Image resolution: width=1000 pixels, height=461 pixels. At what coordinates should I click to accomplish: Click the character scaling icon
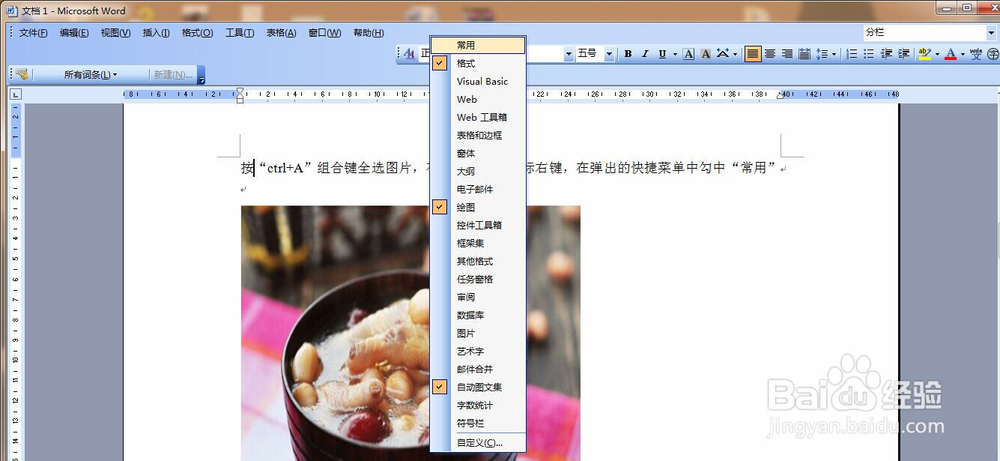point(723,54)
